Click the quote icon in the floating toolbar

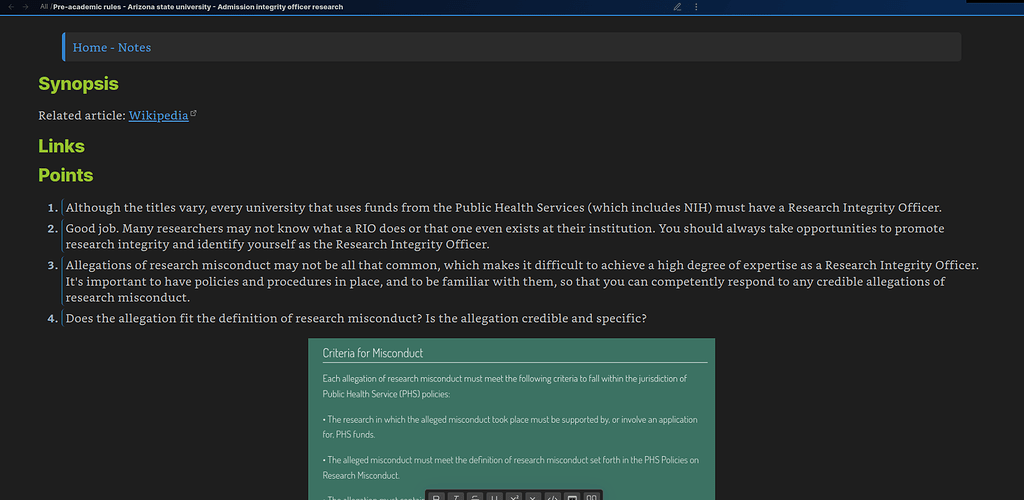tap(591, 496)
